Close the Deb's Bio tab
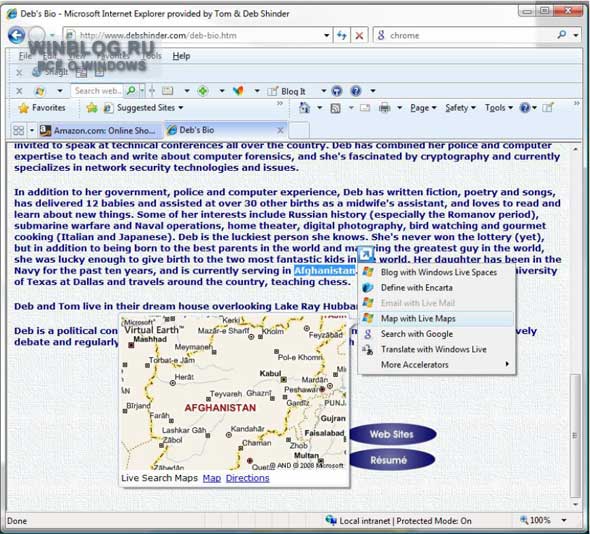 (280, 131)
